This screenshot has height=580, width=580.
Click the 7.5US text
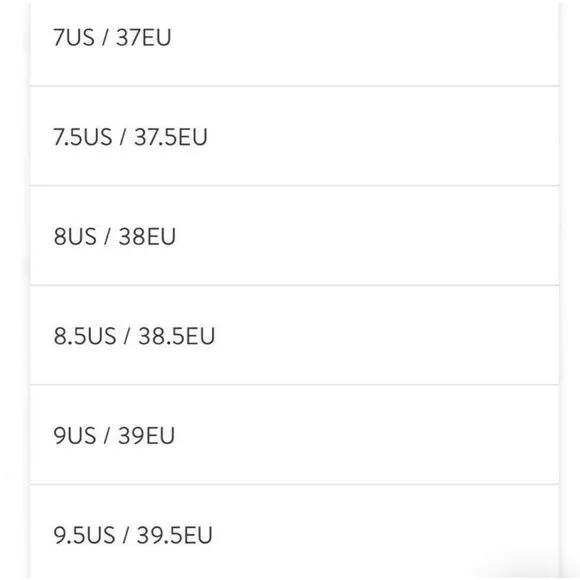pyautogui.click(x=82, y=137)
